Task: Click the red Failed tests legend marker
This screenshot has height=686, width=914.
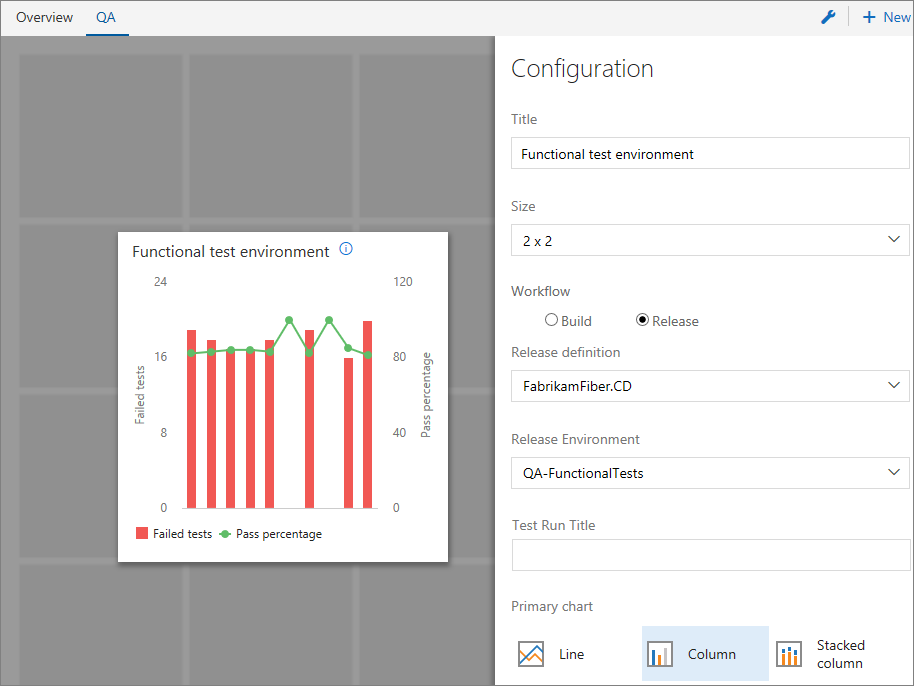Action: pos(142,533)
